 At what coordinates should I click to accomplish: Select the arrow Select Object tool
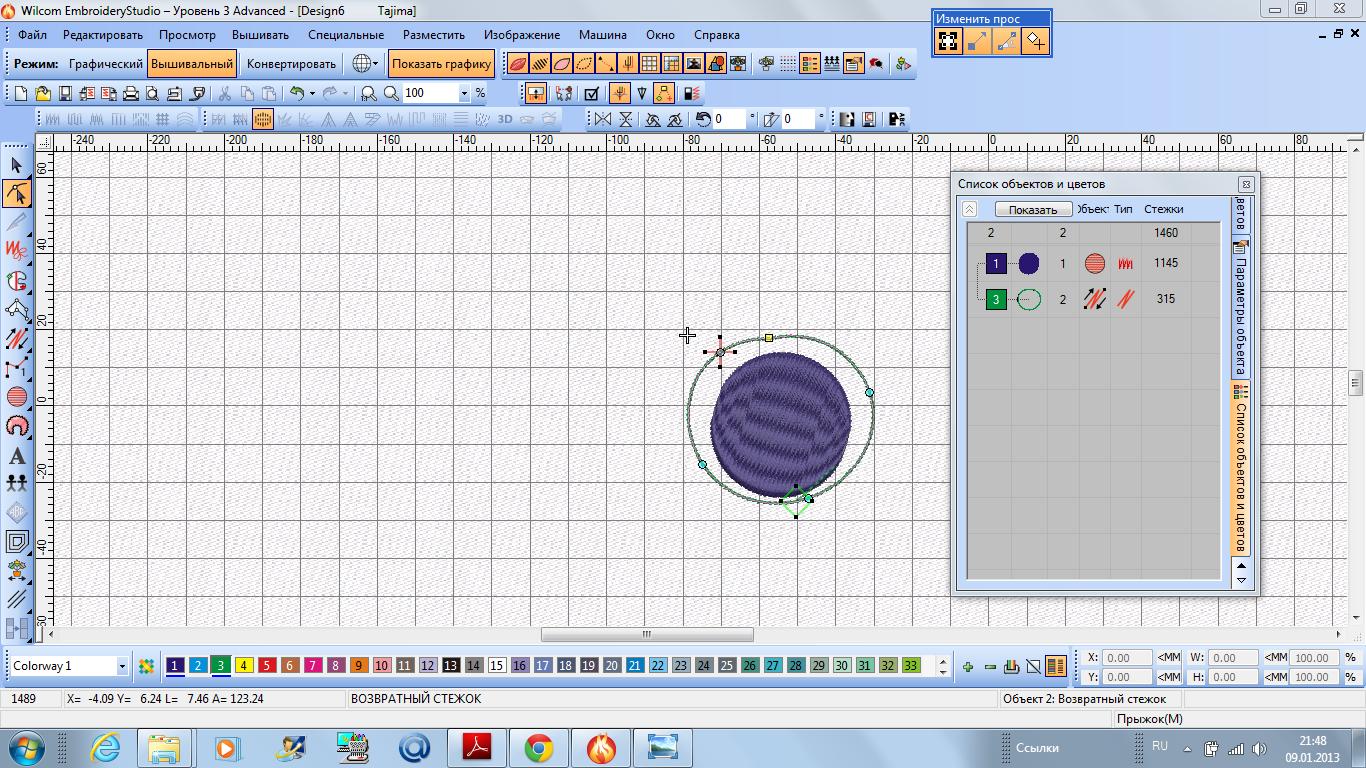point(17,165)
